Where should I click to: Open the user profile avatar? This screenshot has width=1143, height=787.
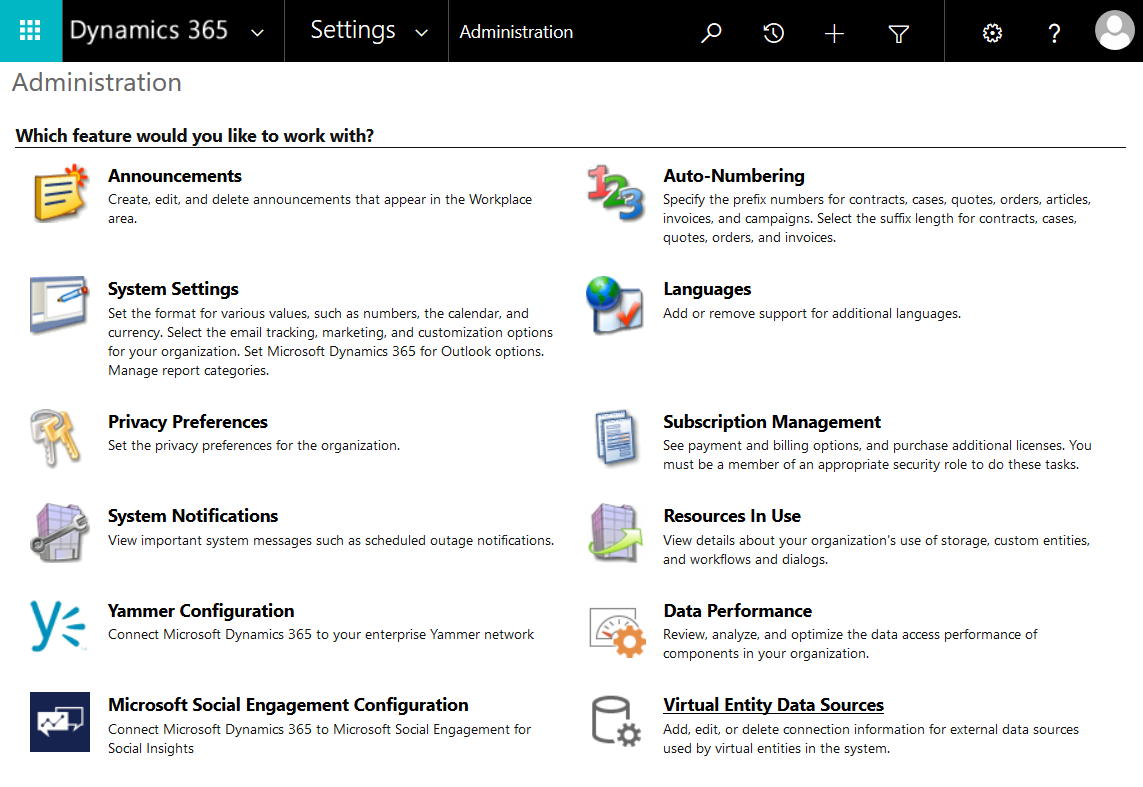1115,31
